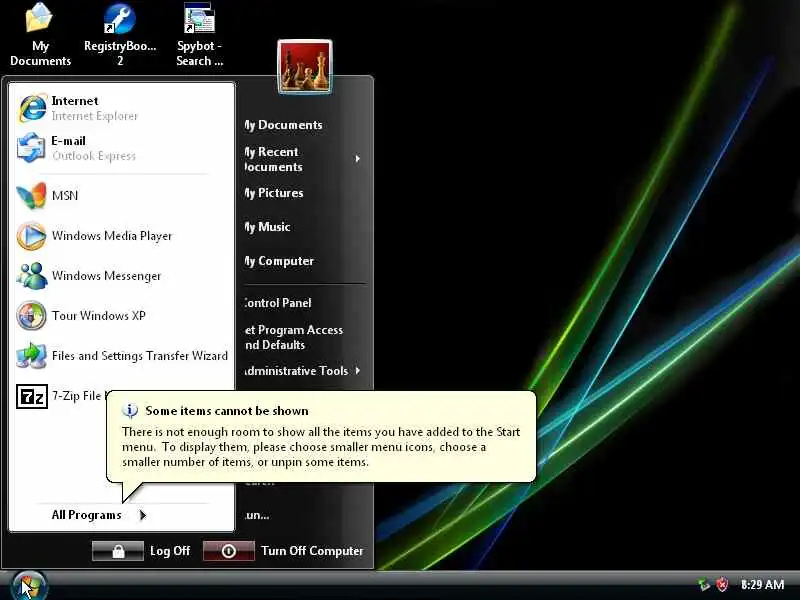The image size is (800, 600).
Task: Click the Log Off lock icon
Action: click(118, 551)
